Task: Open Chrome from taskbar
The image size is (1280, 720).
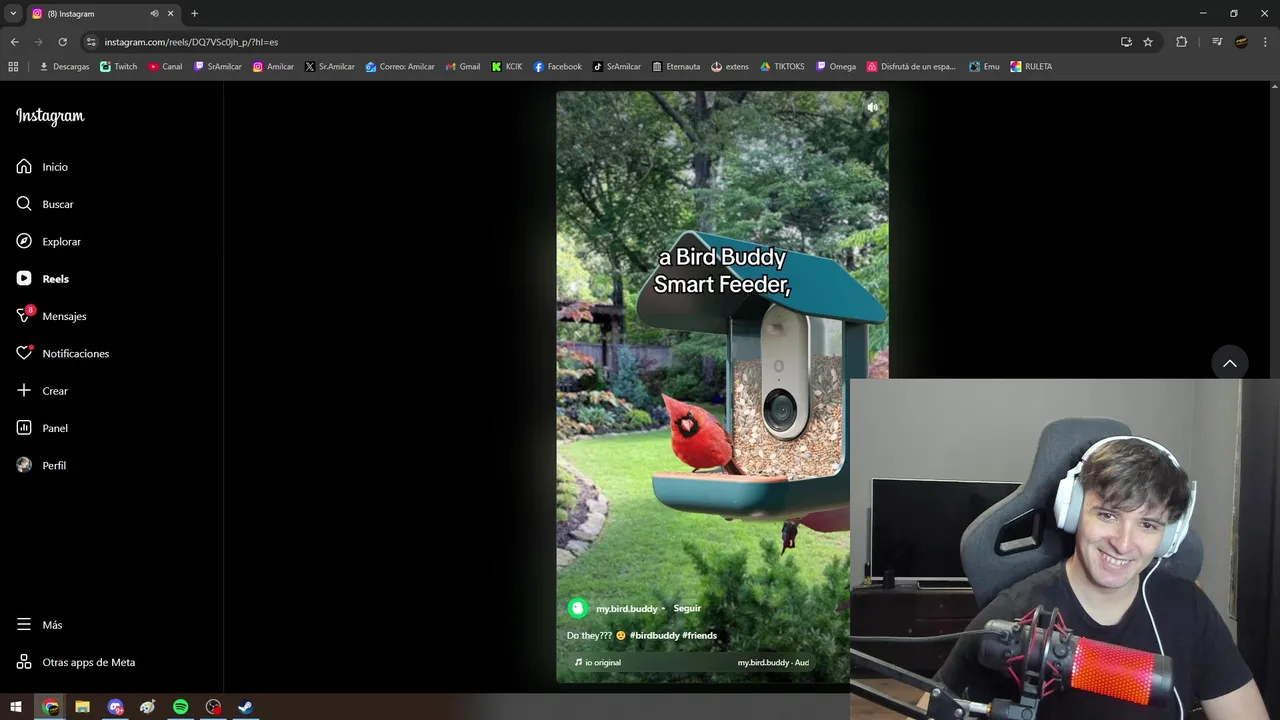Action: 50,707
